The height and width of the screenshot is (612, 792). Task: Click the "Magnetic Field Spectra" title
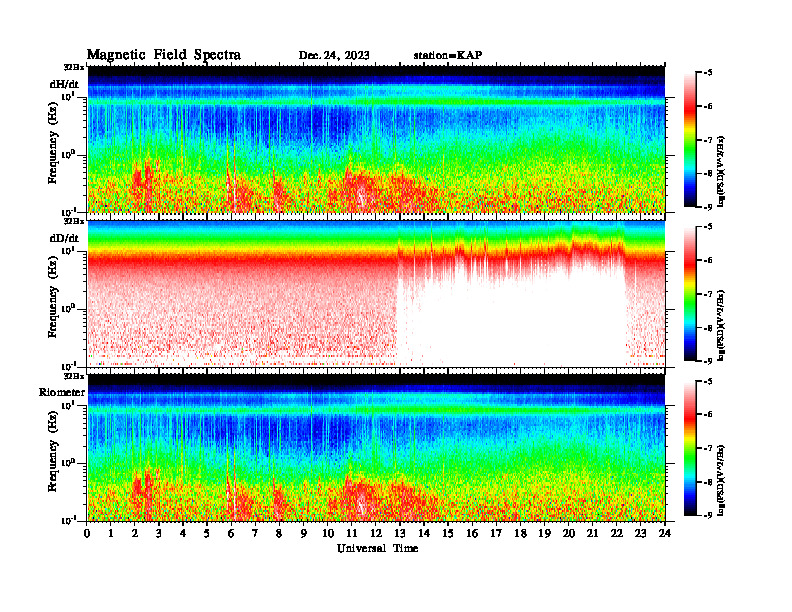pos(164,55)
